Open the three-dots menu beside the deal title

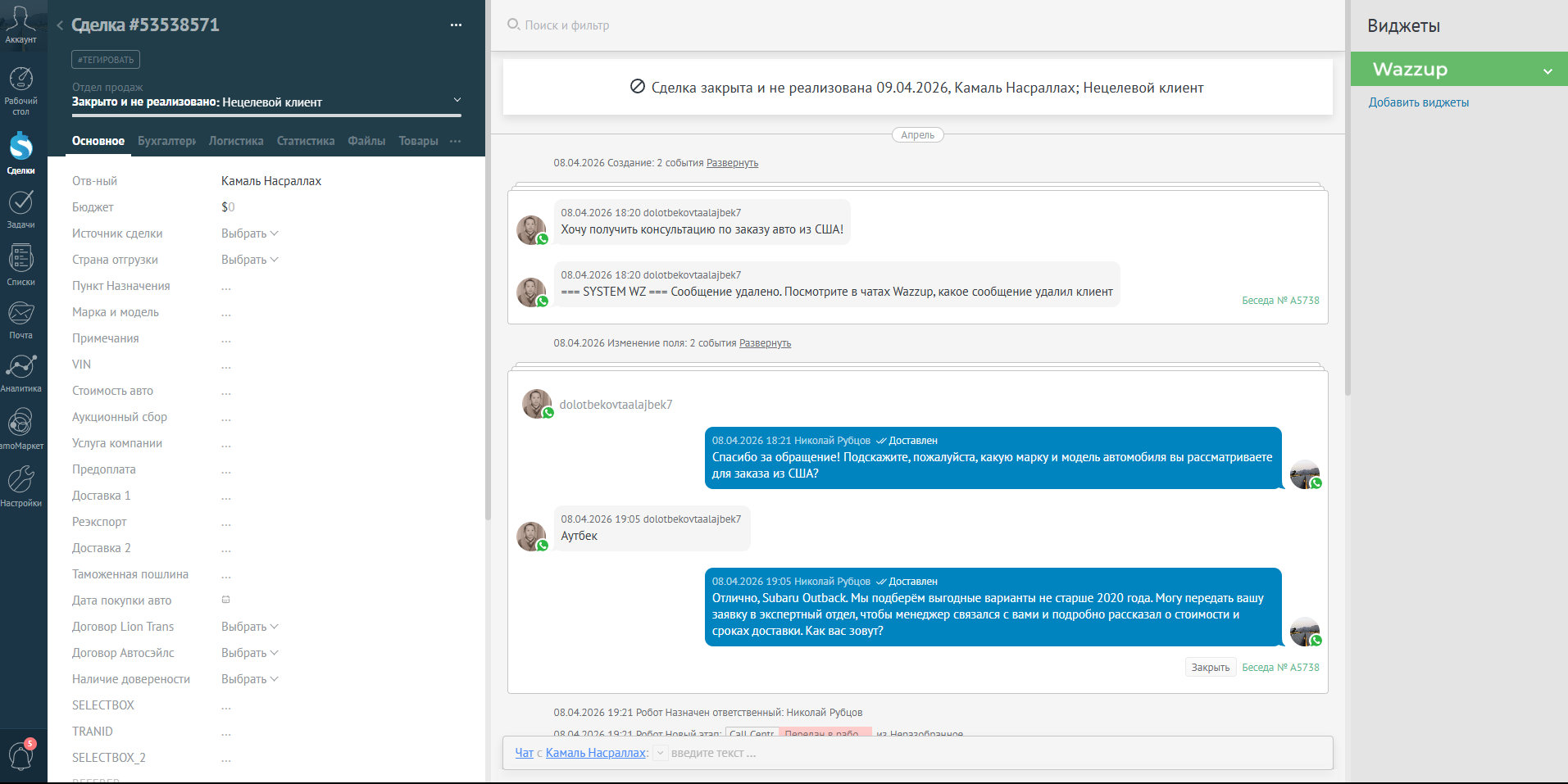[x=456, y=25]
